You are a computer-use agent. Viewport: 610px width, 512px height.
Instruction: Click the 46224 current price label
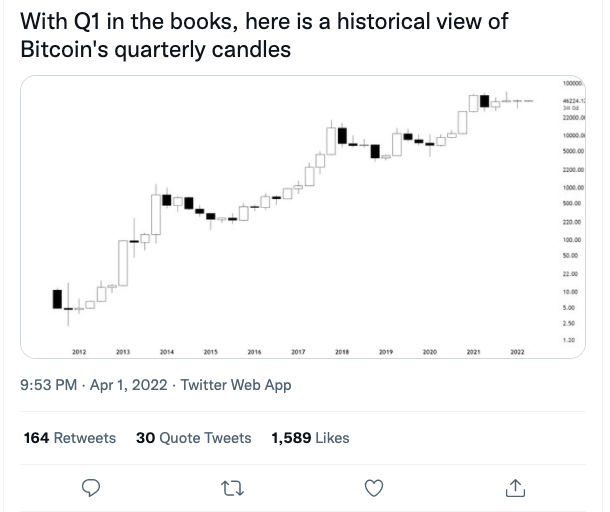(x=574, y=101)
